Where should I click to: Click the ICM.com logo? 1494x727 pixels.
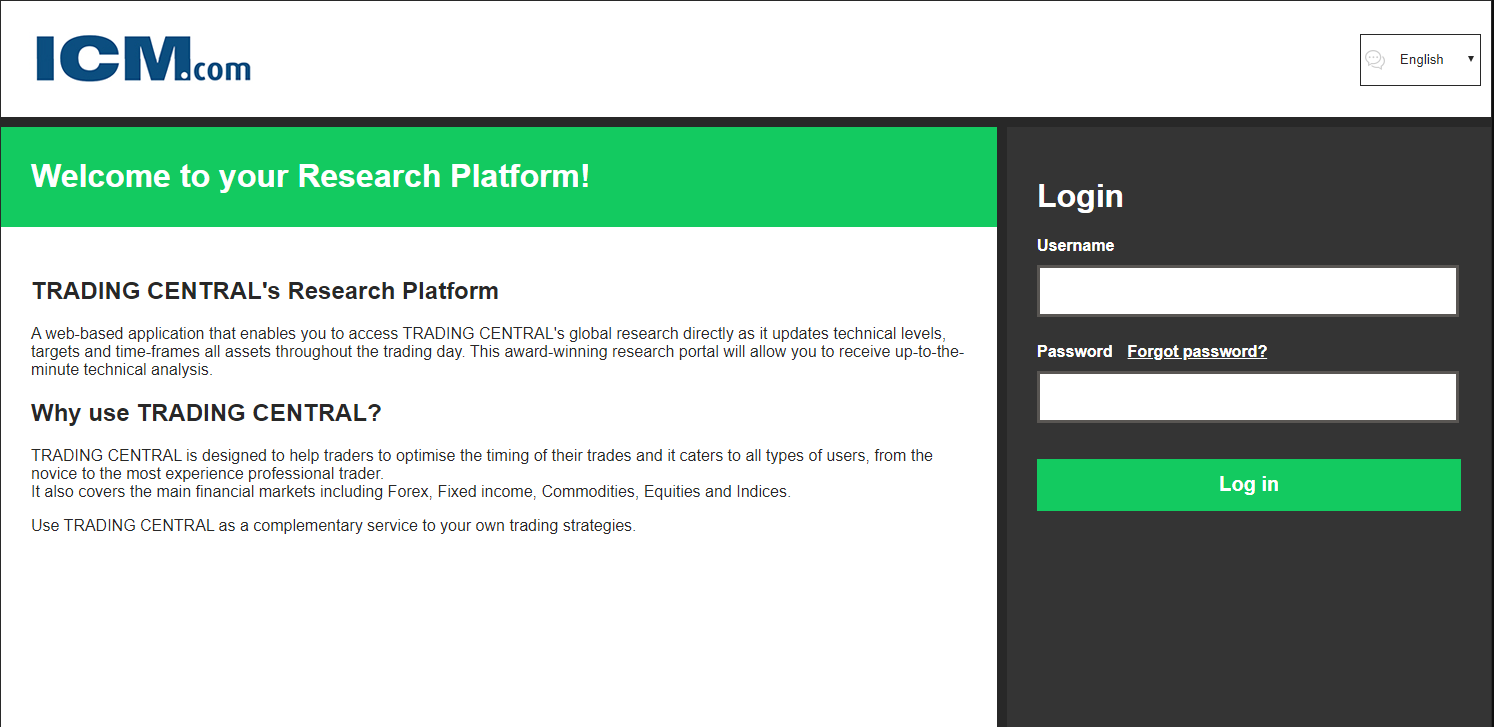tap(143, 59)
